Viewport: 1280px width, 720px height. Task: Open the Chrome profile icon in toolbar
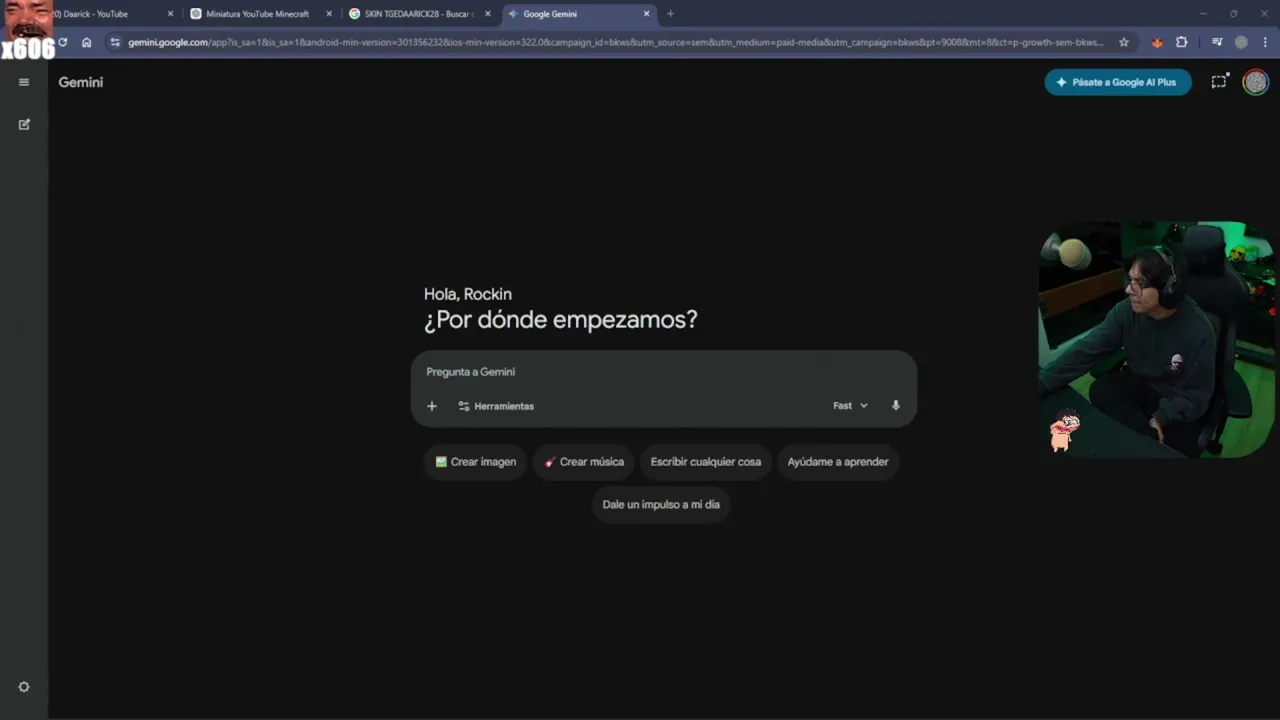pyautogui.click(x=1241, y=42)
